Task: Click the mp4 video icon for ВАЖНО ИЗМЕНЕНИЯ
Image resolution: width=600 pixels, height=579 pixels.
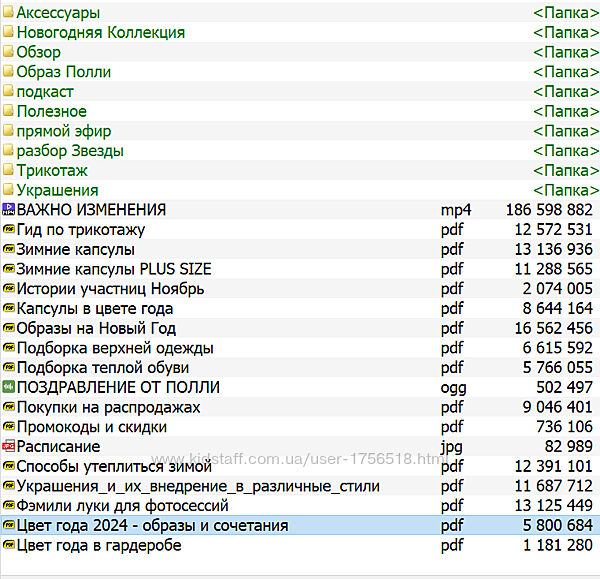Action: (x=8, y=210)
